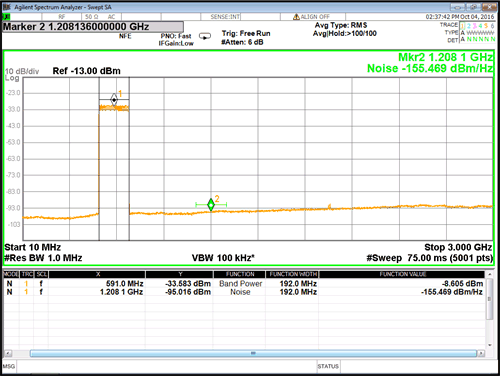Click the timestamp 02:37:42 PM Oct 04, 2016
The image size is (500, 376).
tap(460, 17)
